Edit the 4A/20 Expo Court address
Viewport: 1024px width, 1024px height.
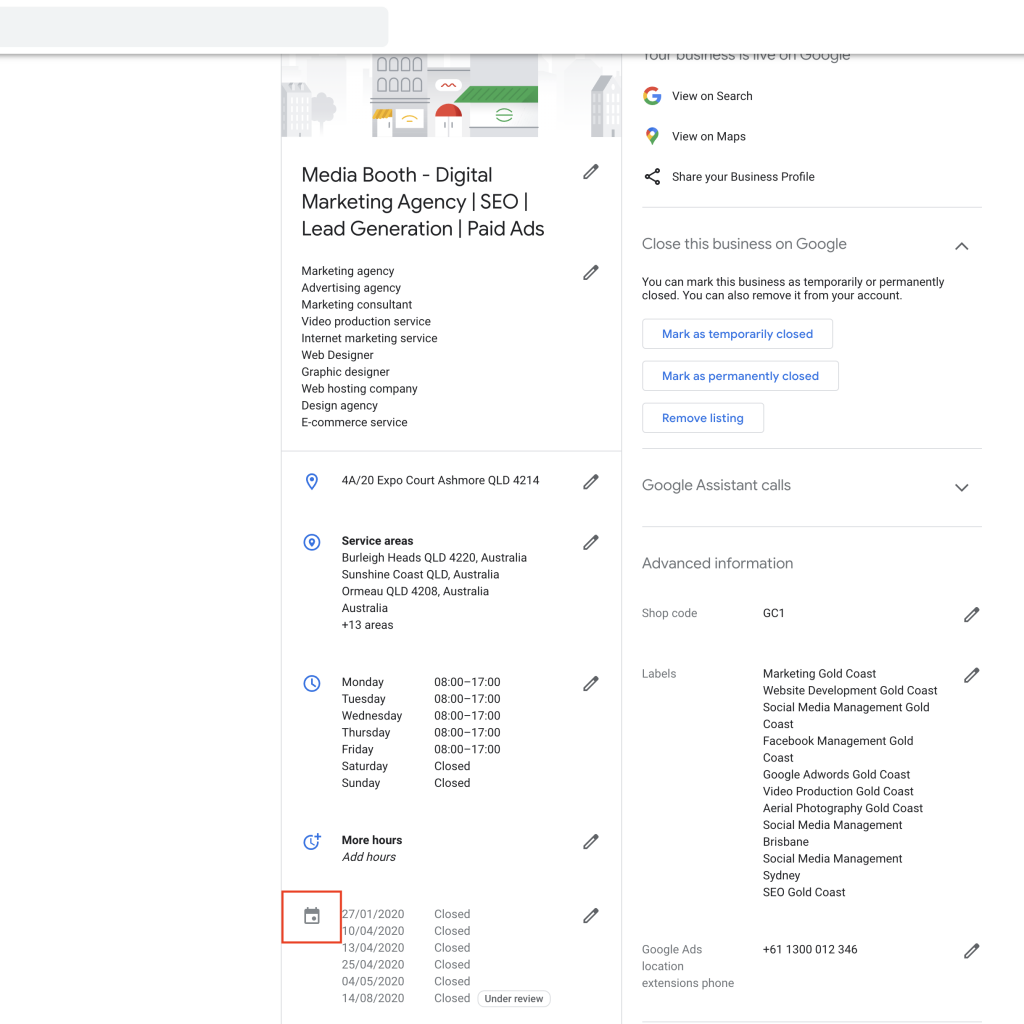[591, 481]
